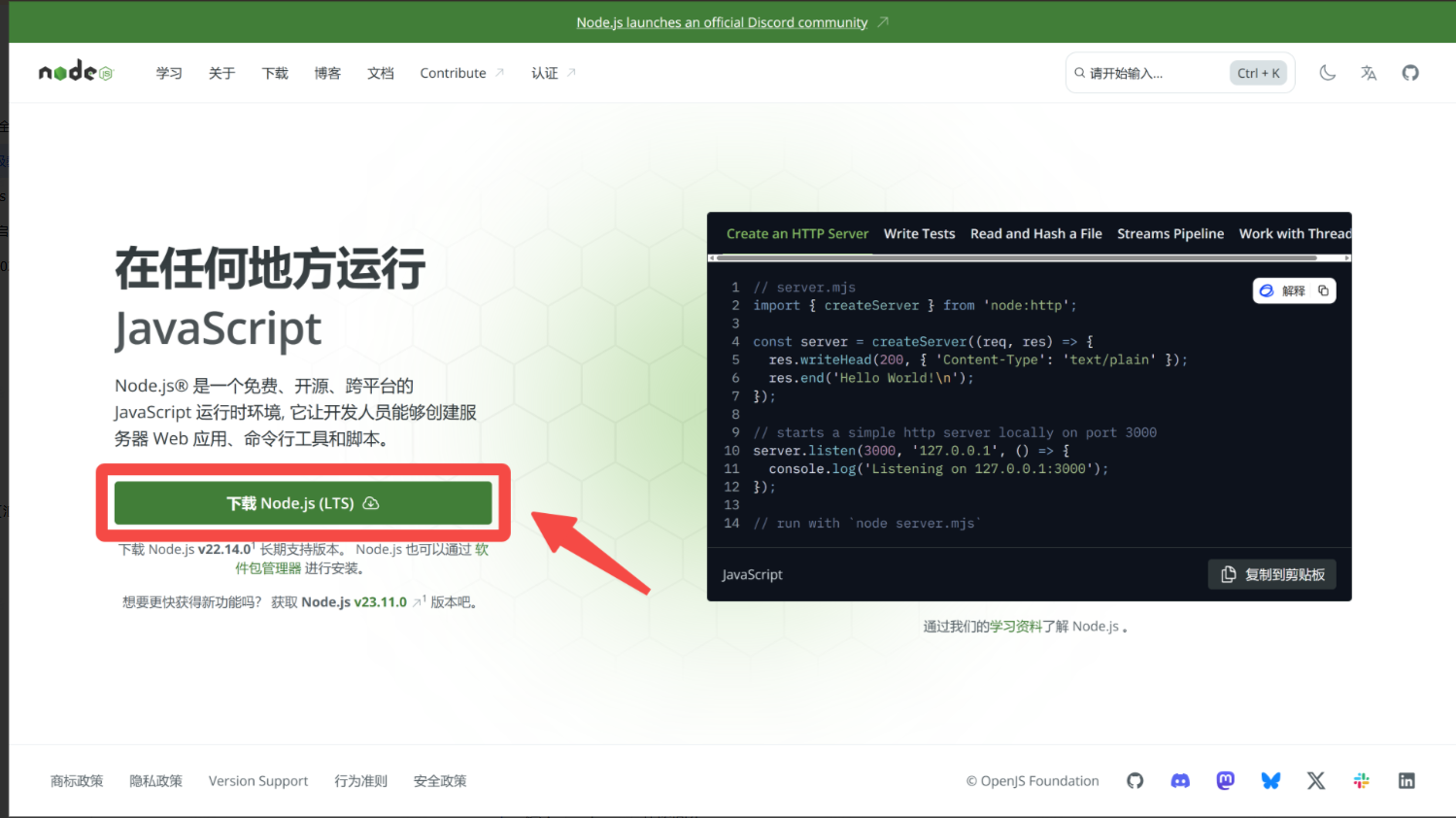This screenshot has width=1456, height=818.
Task: Click the Mastodon icon in the footer
Action: (1225, 780)
